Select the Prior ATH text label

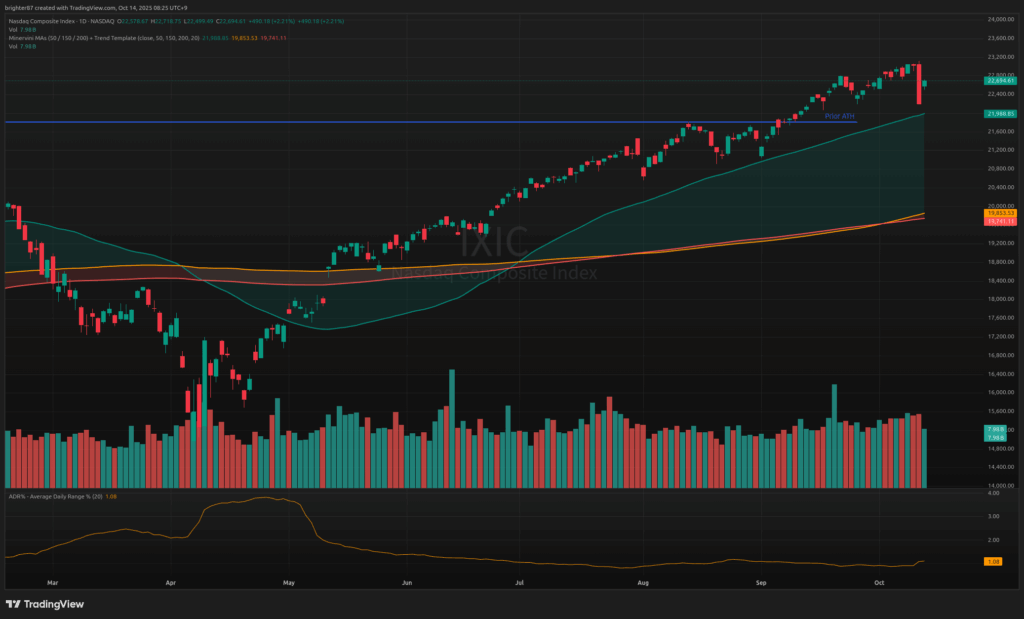click(839, 116)
